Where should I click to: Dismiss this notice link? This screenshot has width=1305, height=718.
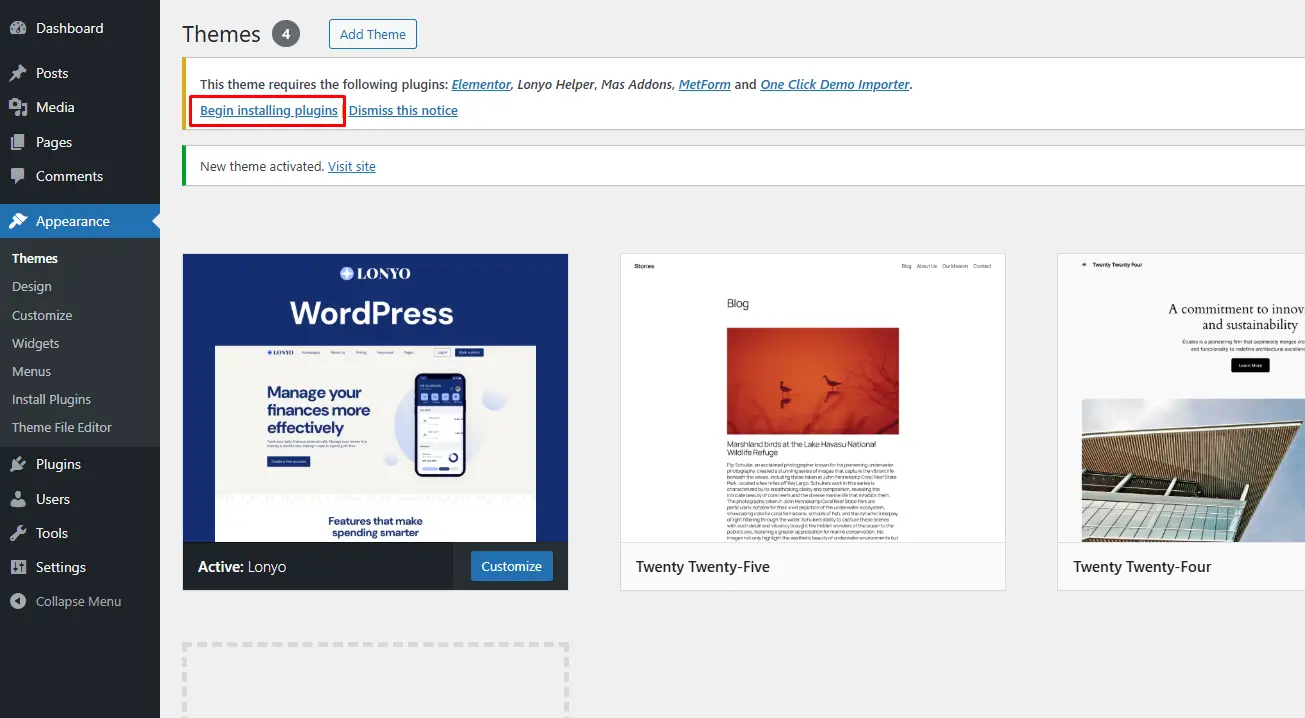tap(403, 110)
